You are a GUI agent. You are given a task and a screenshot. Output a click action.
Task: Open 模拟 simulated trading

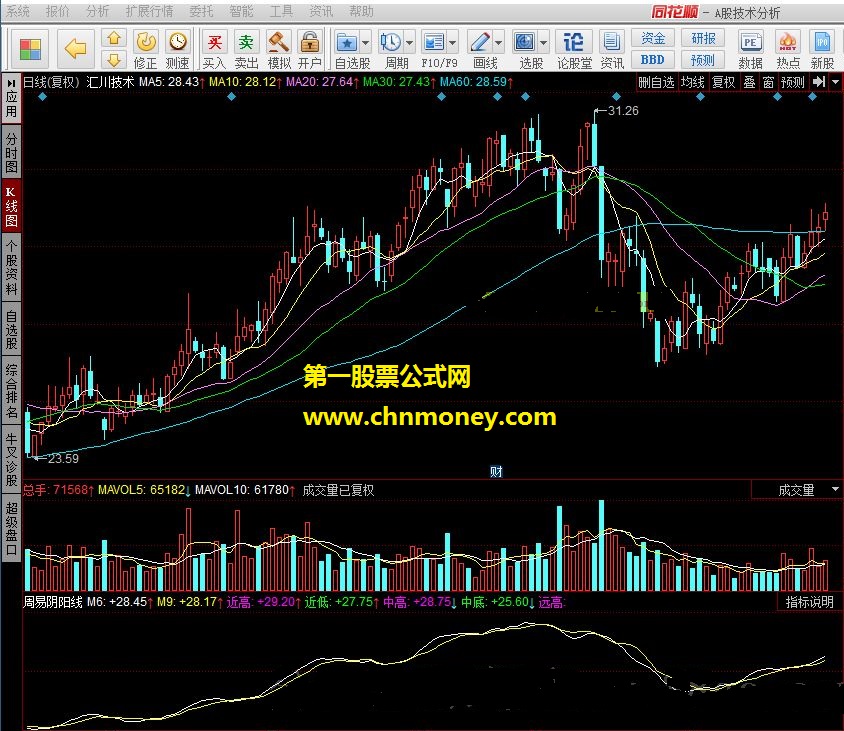279,50
